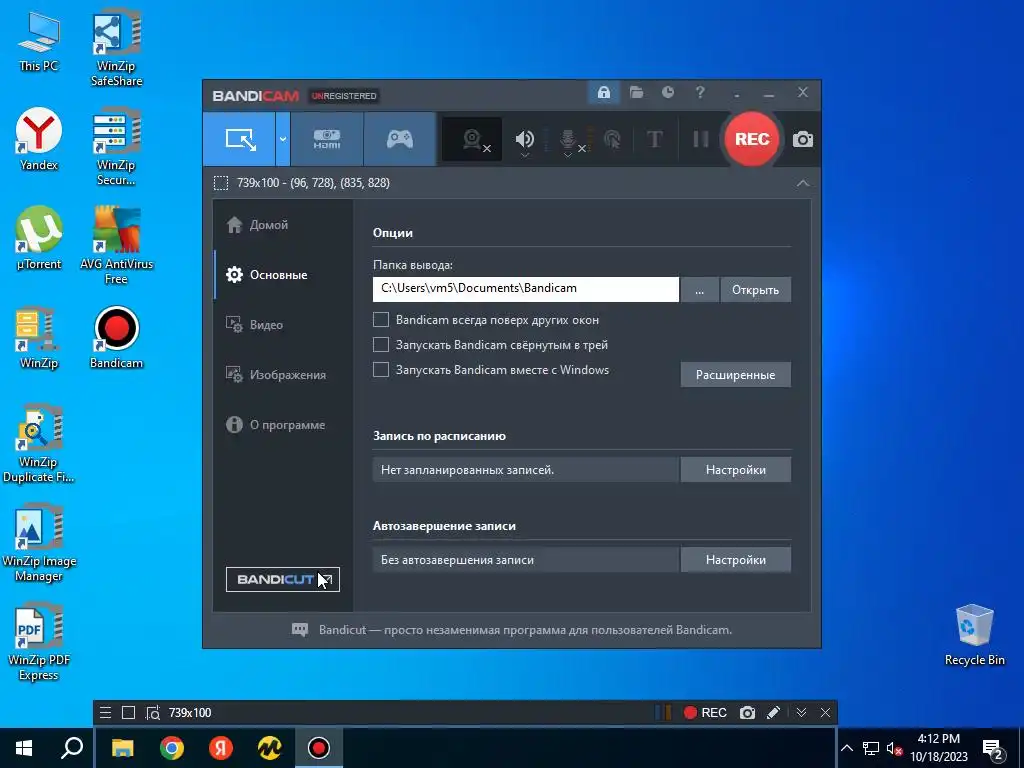Browse for output folder with ... button
Image resolution: width=1024 pixels, height=768 pixels.
click(x=699, y=289)
